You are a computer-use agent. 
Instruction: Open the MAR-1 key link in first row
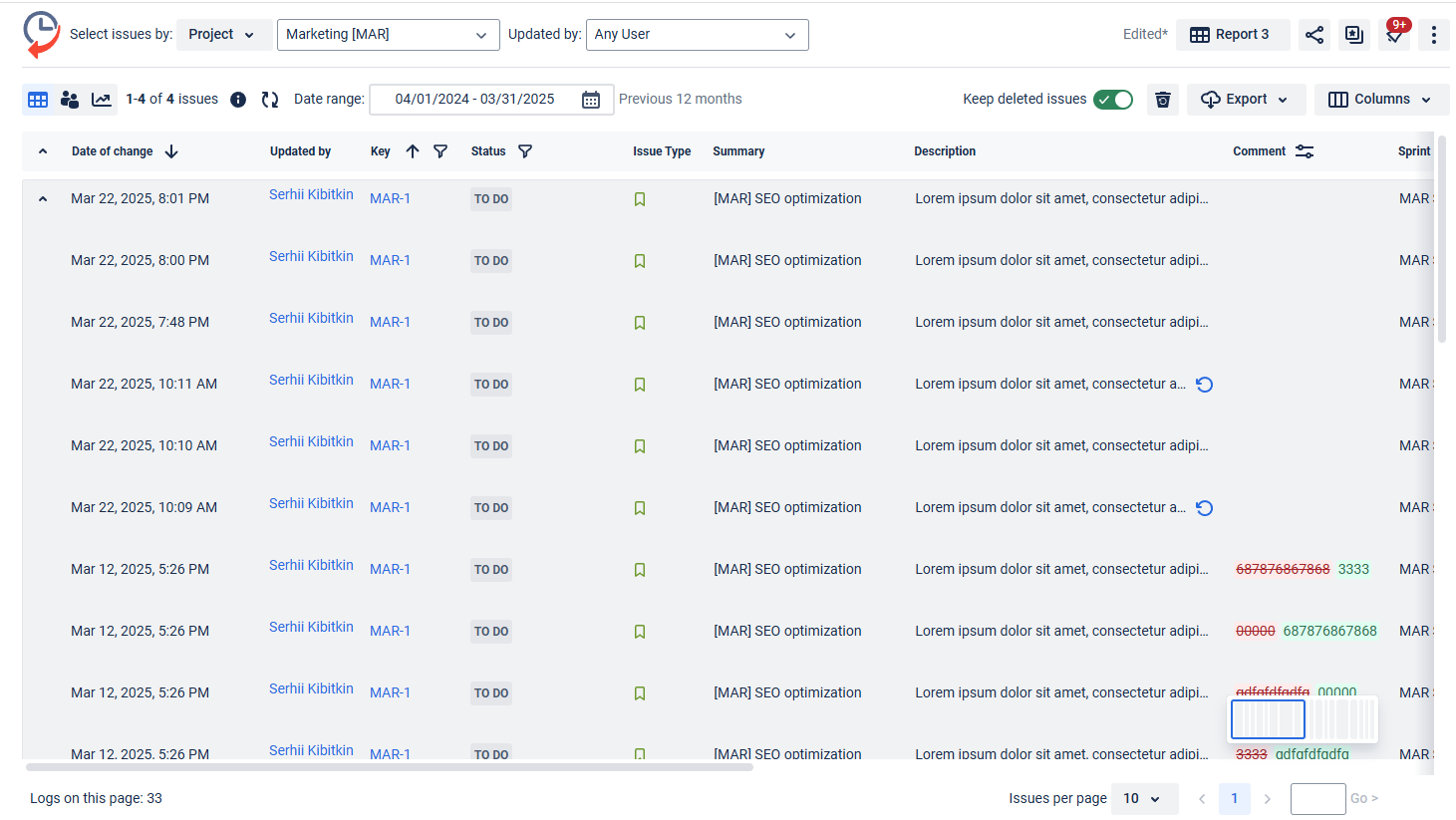coord(390,199)
